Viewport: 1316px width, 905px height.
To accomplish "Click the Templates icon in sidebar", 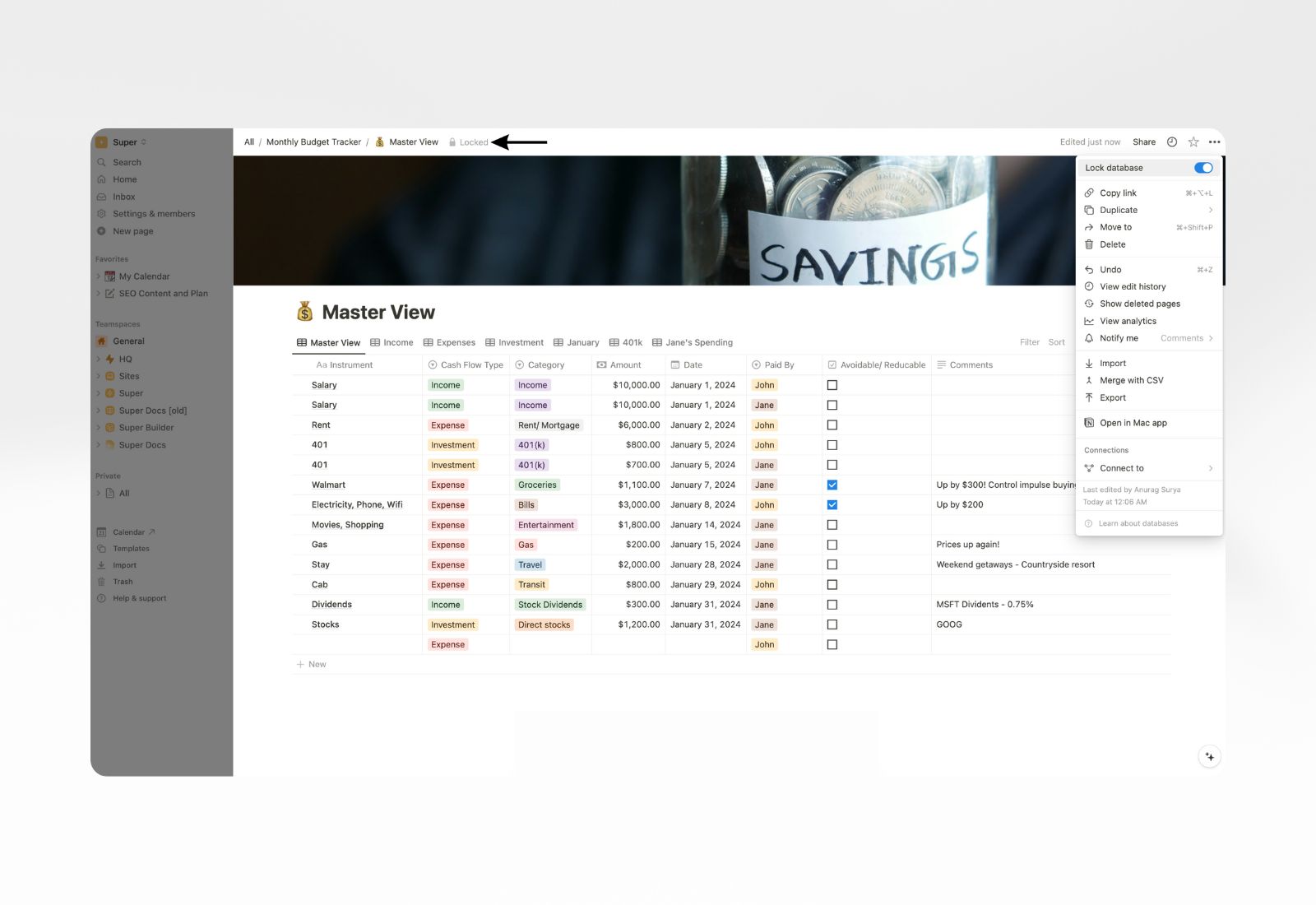I will click(101, 549).
